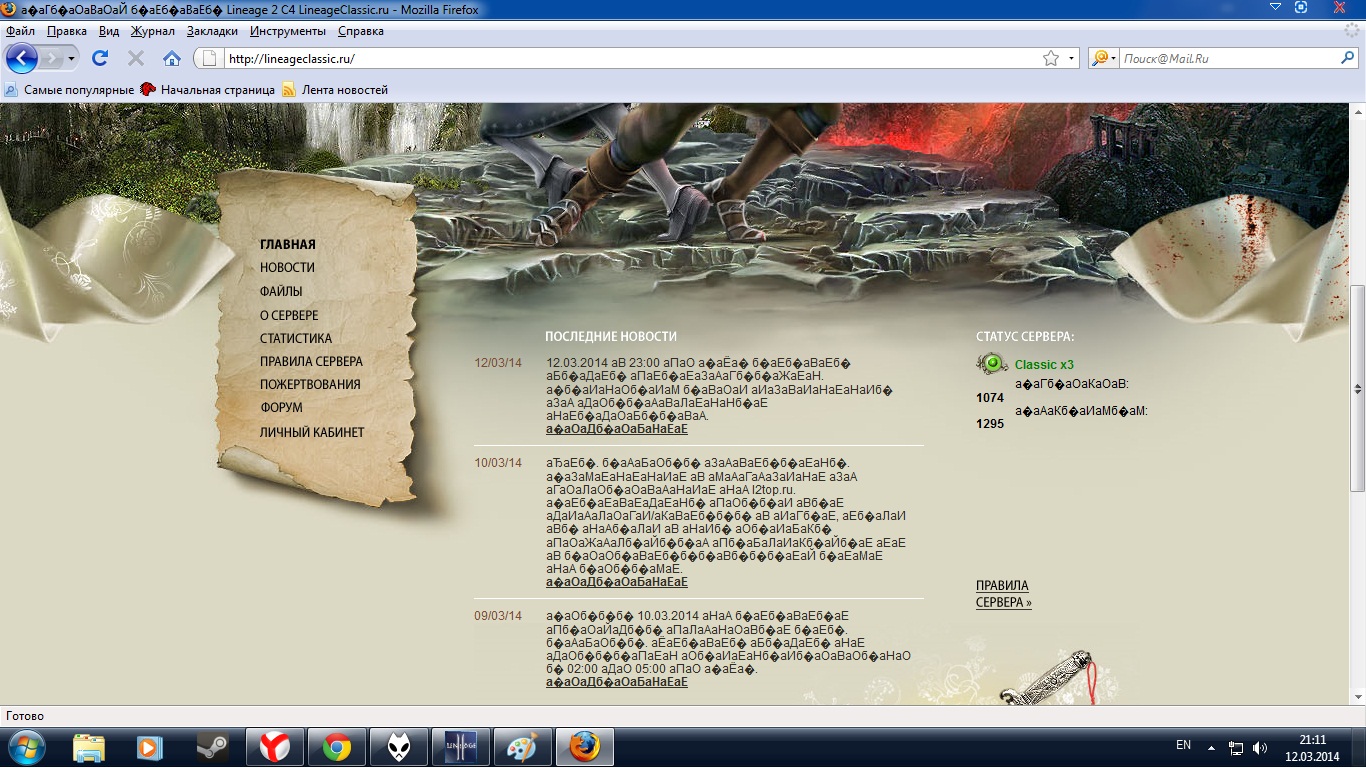1366x768 pixels.
Task: Open ПОЖЕРТВОВАНИЯ in the site menu
Action: tap(310, 384)
